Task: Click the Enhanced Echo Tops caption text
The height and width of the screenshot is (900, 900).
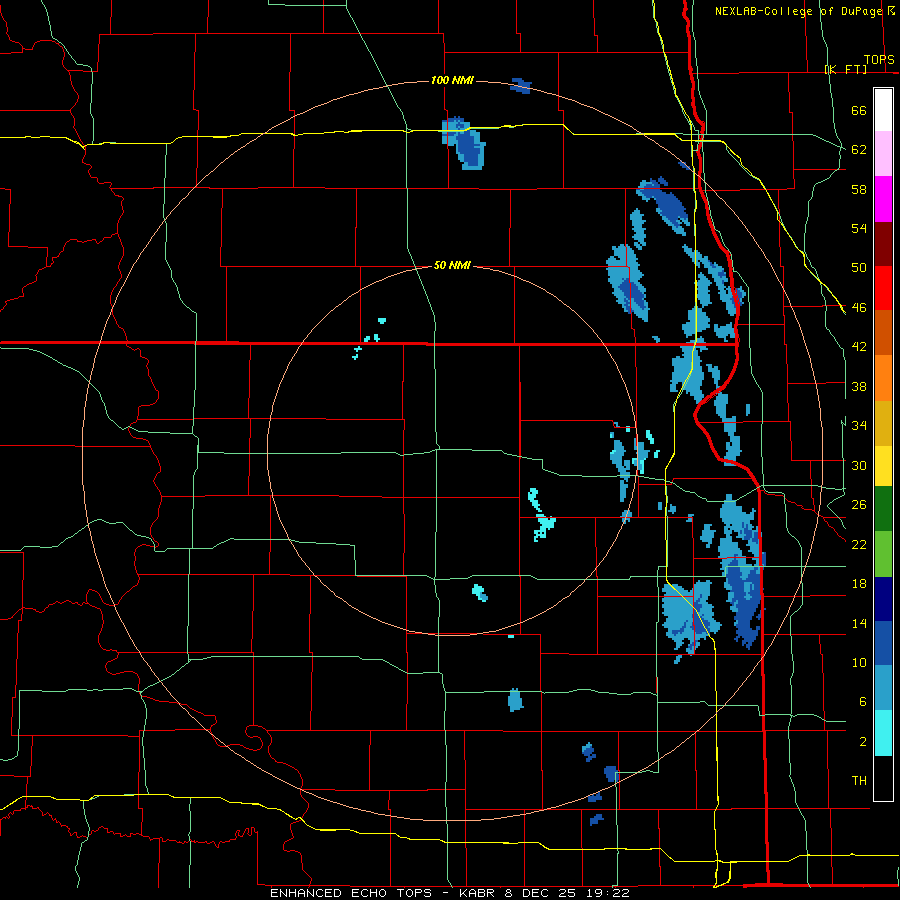Action: pos(450,893)
